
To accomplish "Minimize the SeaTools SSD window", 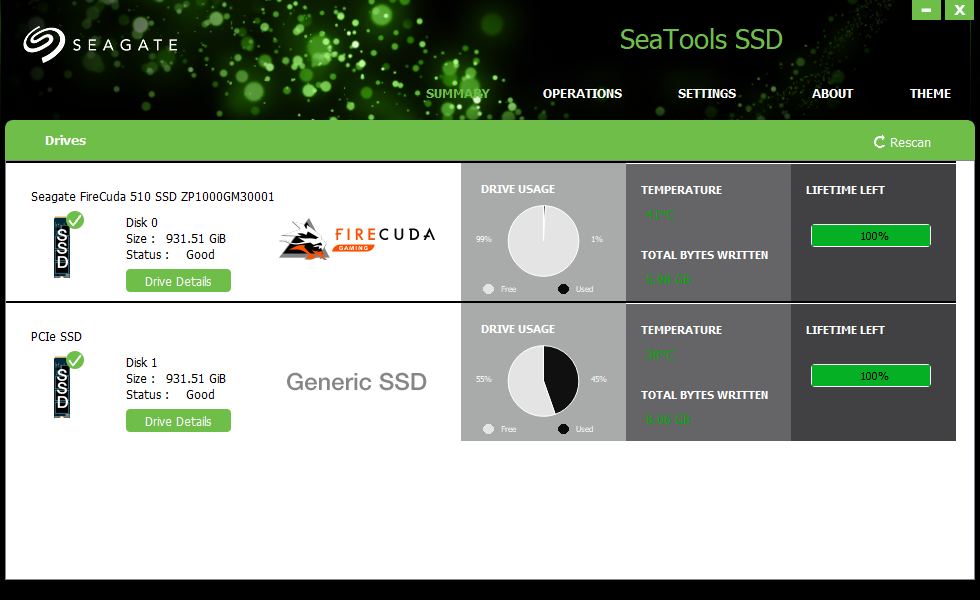I will [x=926, y=10].
